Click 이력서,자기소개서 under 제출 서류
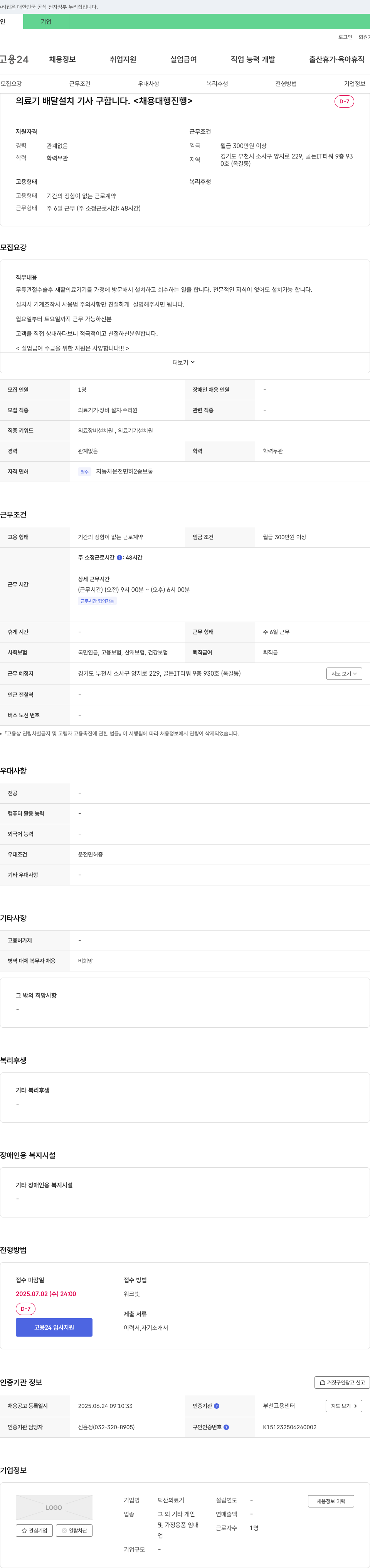The image size is (370, 1568). [146, 1328]
